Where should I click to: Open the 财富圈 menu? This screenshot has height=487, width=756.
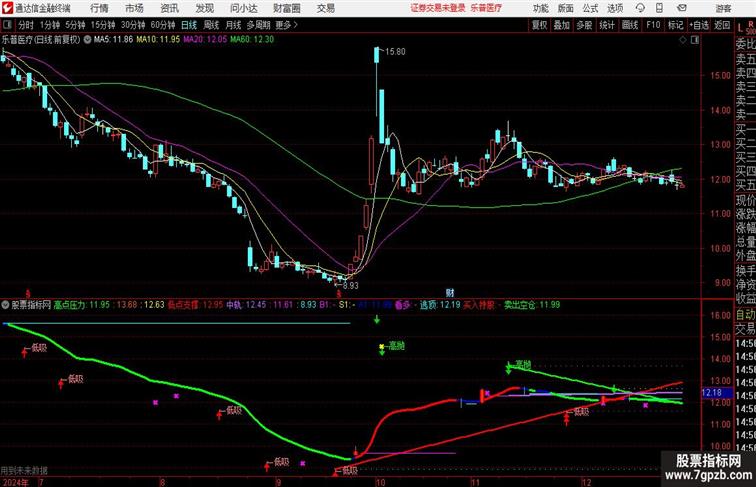(286, 8)
